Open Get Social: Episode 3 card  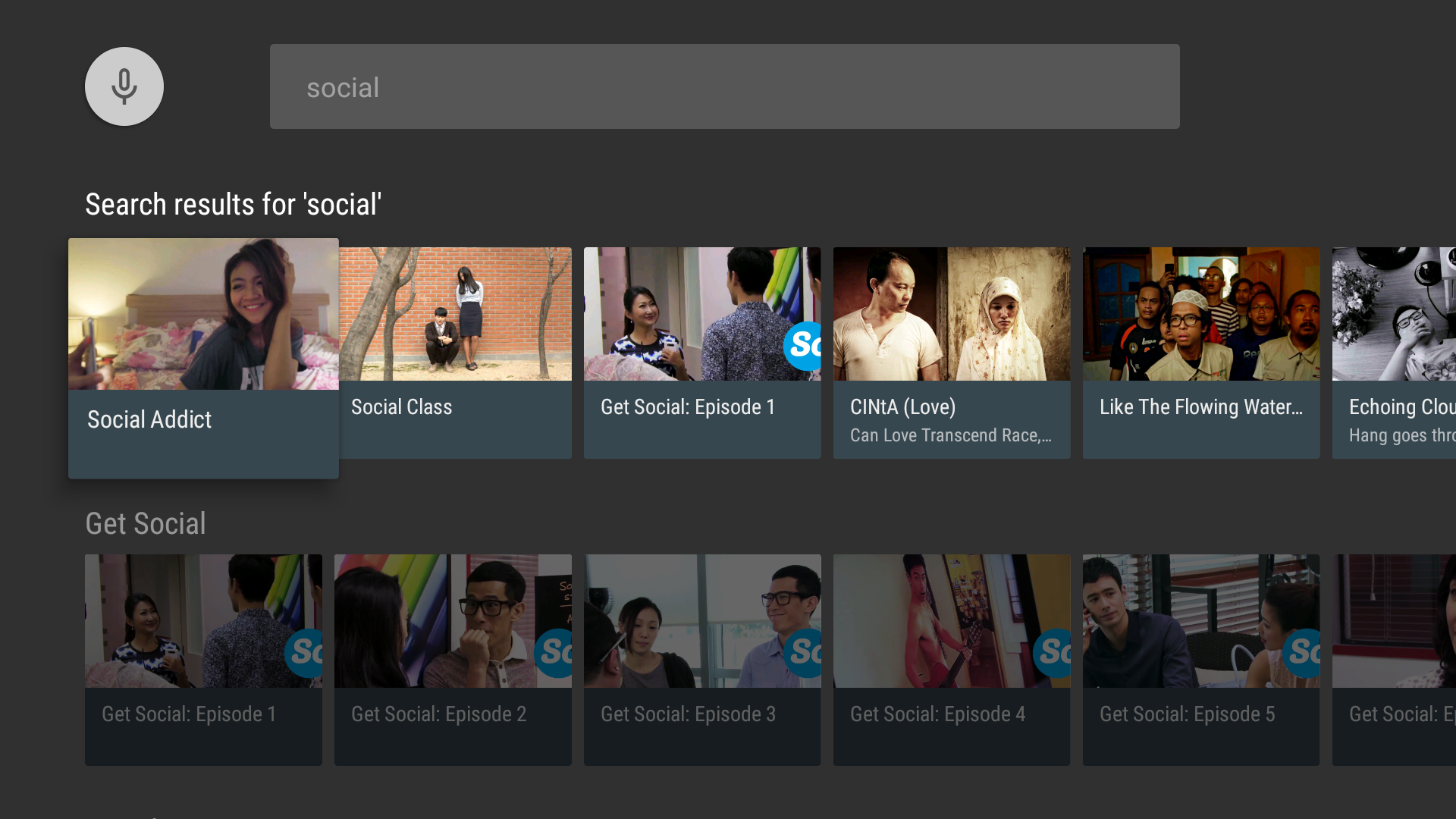click(x=702, y=660)
